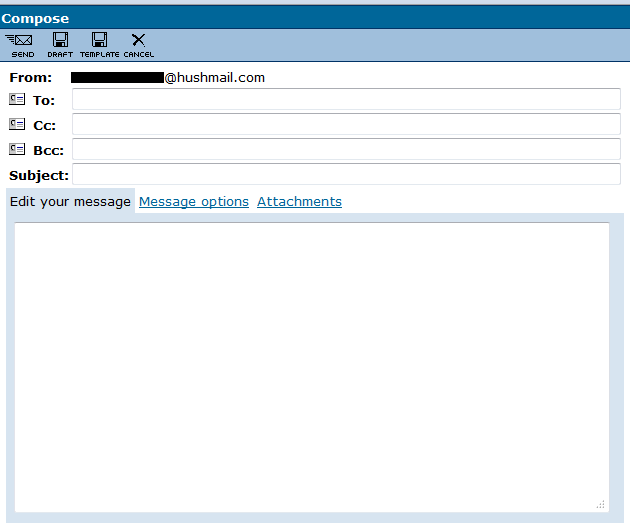Open the Message options tab
Viewport: 630px width, 531px height.
click(194, 202)
